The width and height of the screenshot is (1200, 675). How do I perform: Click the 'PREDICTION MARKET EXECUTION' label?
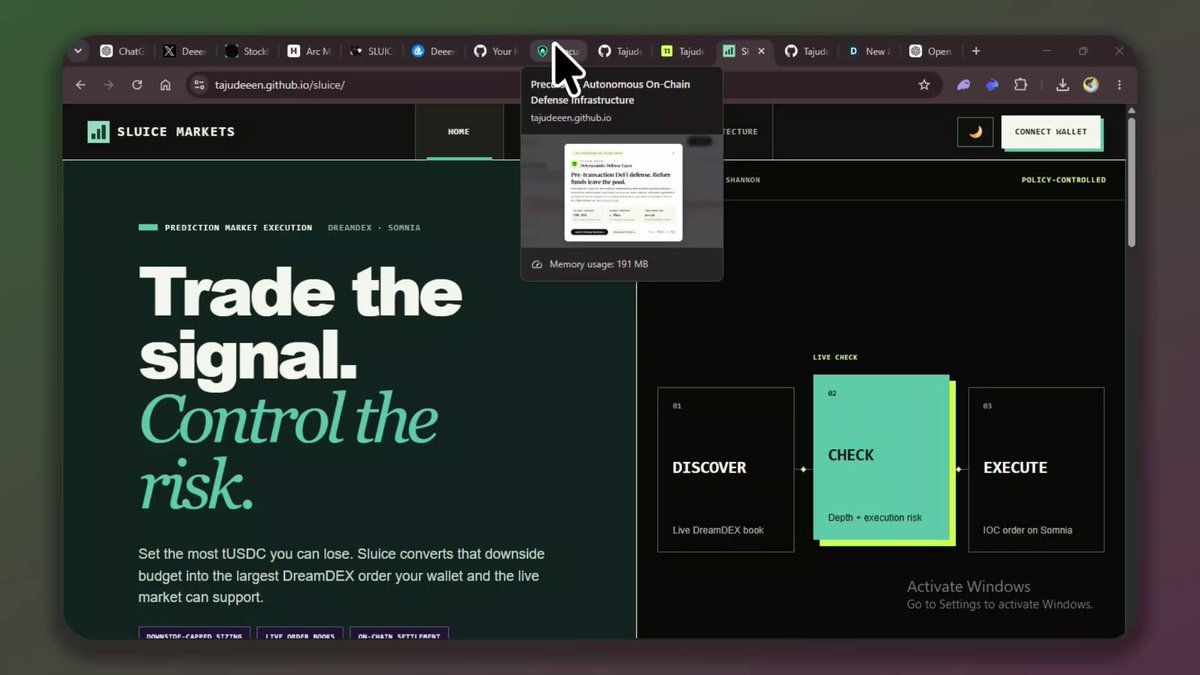tap(238, 228)
